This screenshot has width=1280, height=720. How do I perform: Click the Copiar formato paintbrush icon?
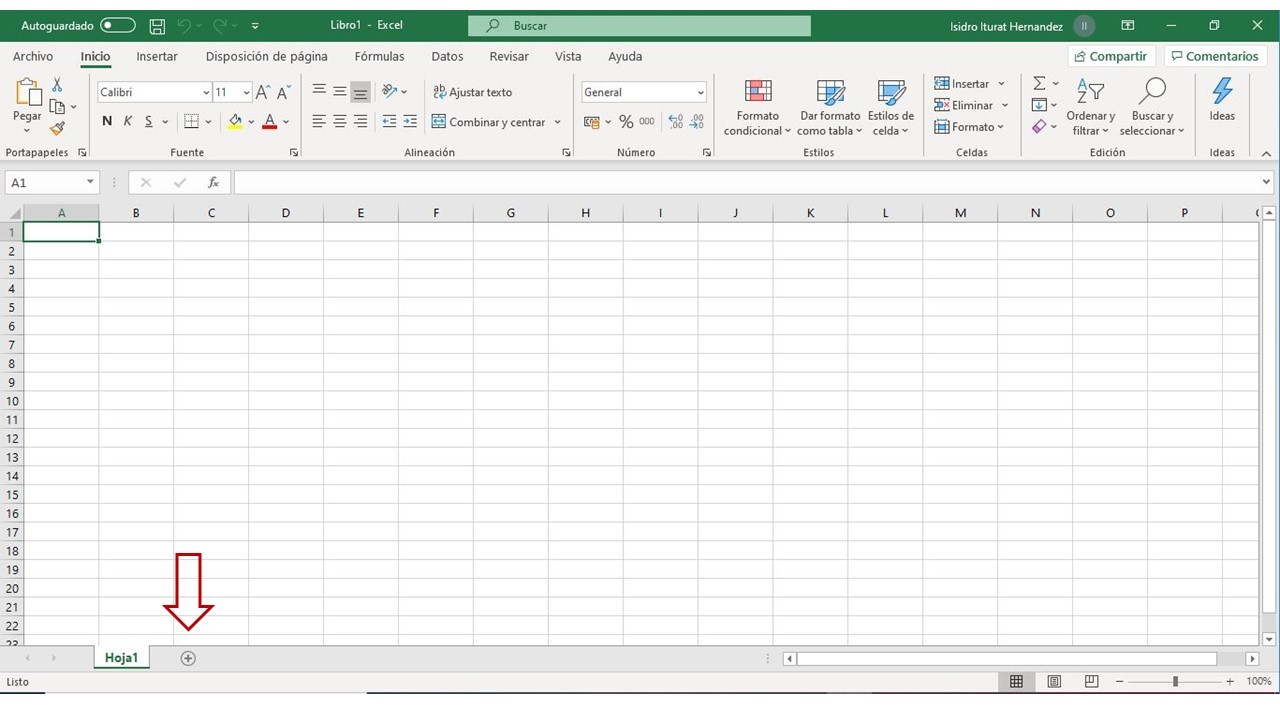coord(57,128)
